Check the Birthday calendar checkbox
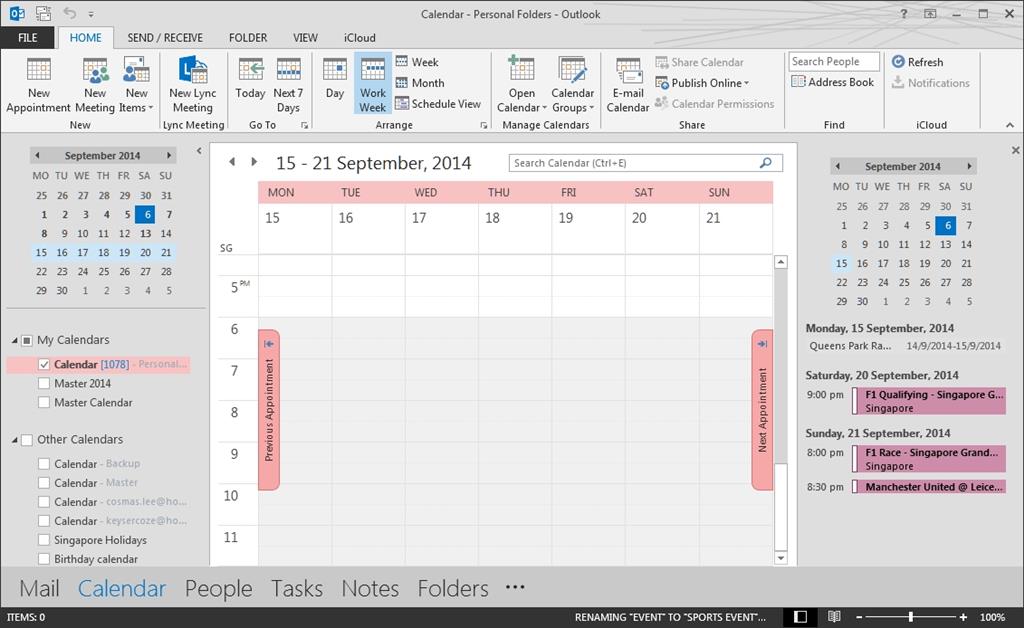The image size is (1024, 628). click(x=44, y=559)
